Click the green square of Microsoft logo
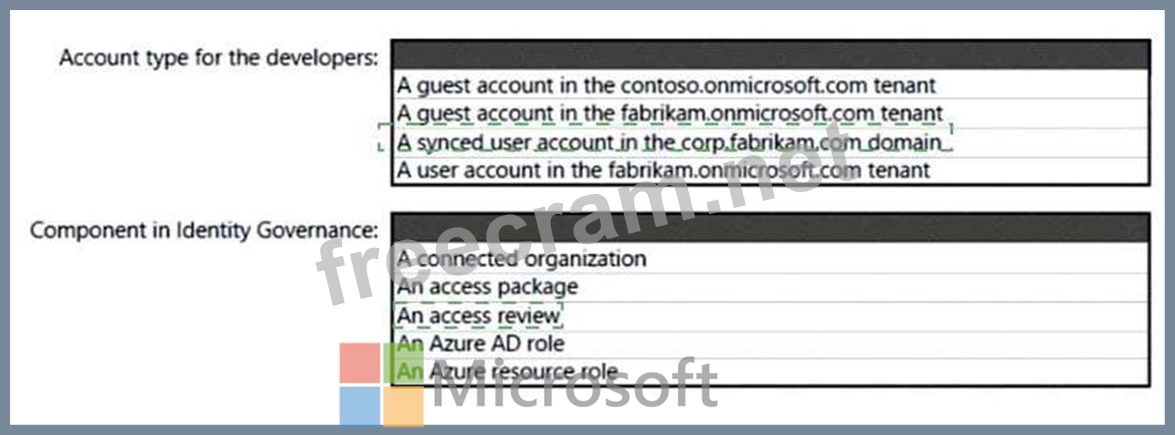 pyautogui.click(x=403, y=364)
